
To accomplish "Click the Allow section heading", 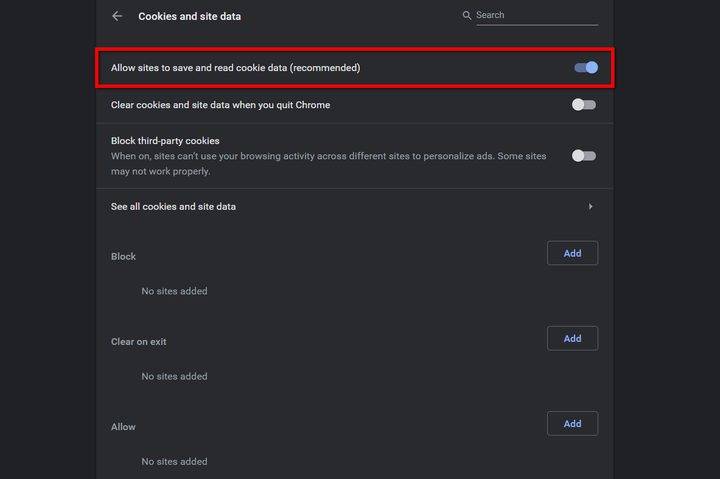I will (x=123, y=427).
